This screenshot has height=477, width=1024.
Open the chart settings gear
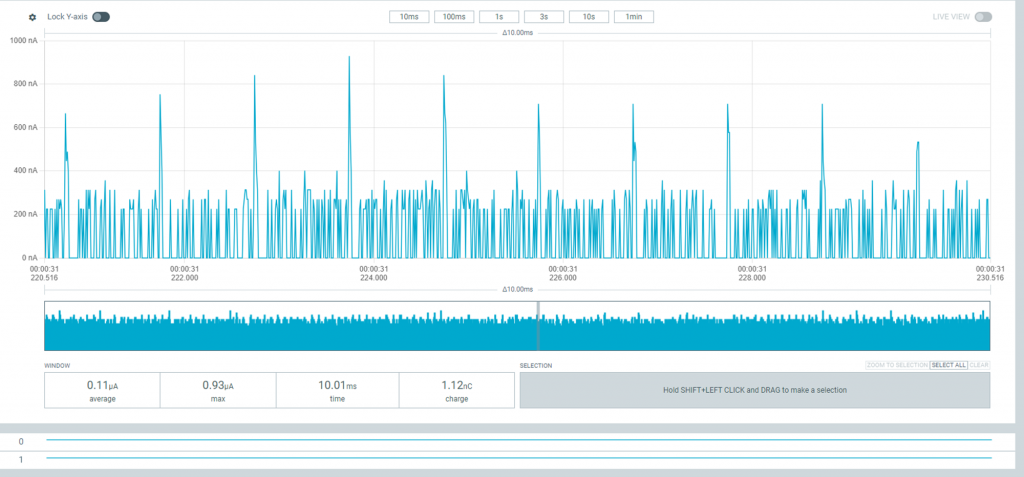[x=33, y=17]
